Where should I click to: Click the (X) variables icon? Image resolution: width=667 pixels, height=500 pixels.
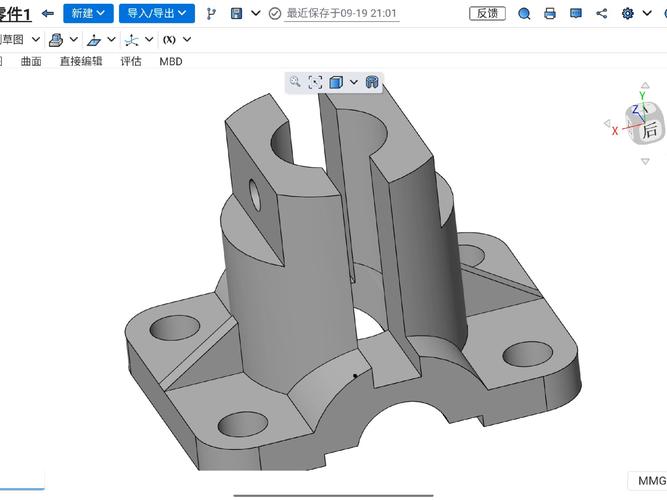pyautogui.click(x=169, y=40)
